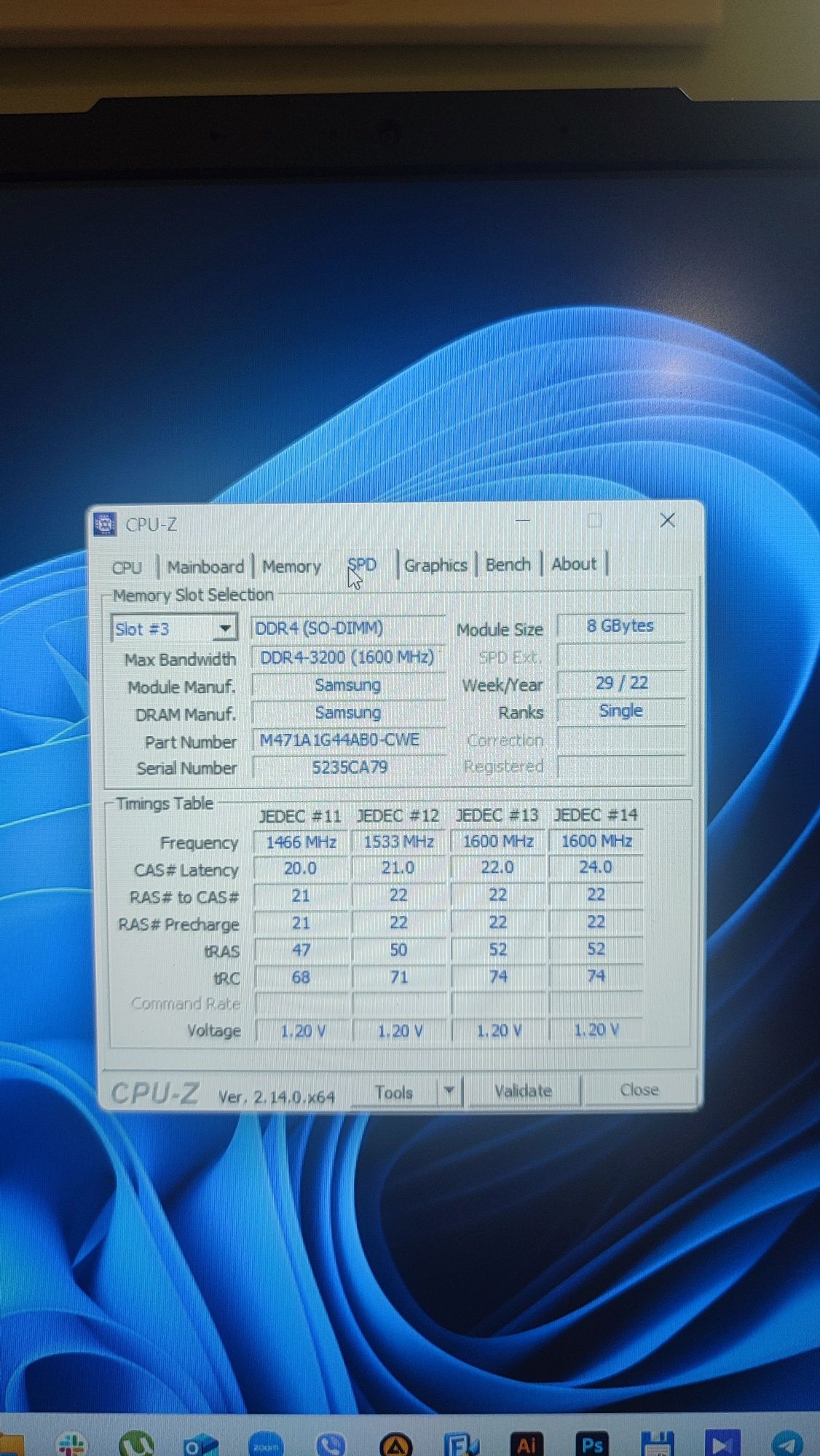Click the CAS# Latency 21.0 cell
Screen dimensions: 820x1456
[398, 868]
